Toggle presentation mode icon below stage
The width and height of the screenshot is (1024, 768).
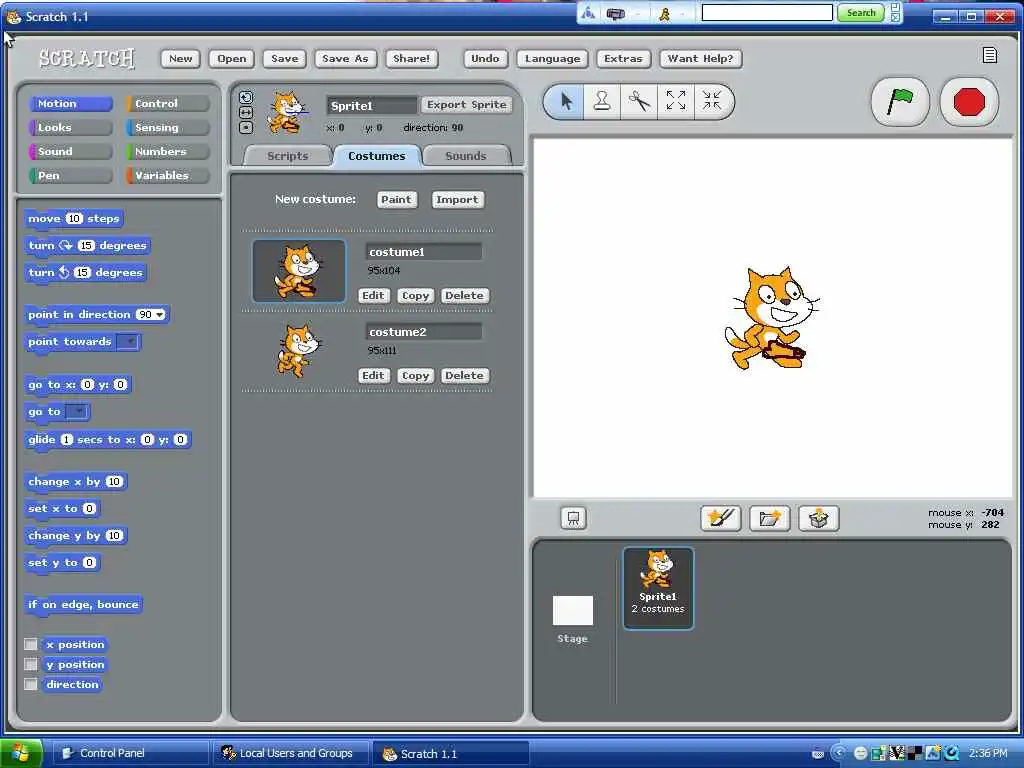[x=573, y=519]
